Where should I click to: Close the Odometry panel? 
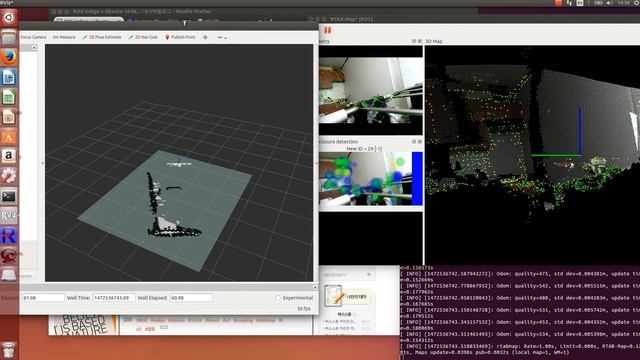click(x=420, y=41)
